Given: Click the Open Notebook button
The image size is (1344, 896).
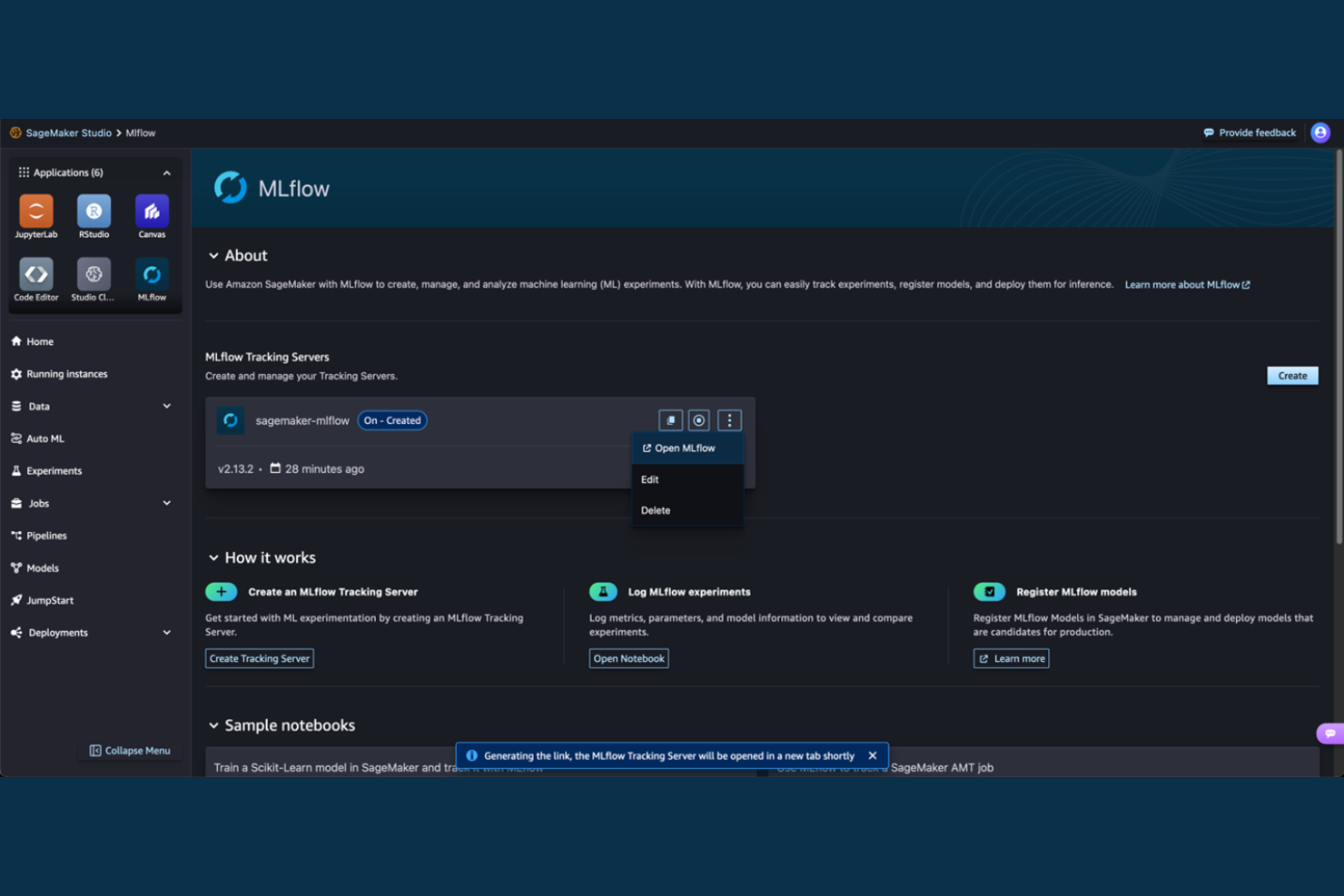Looking at the screenshot, I should point(628,658).
